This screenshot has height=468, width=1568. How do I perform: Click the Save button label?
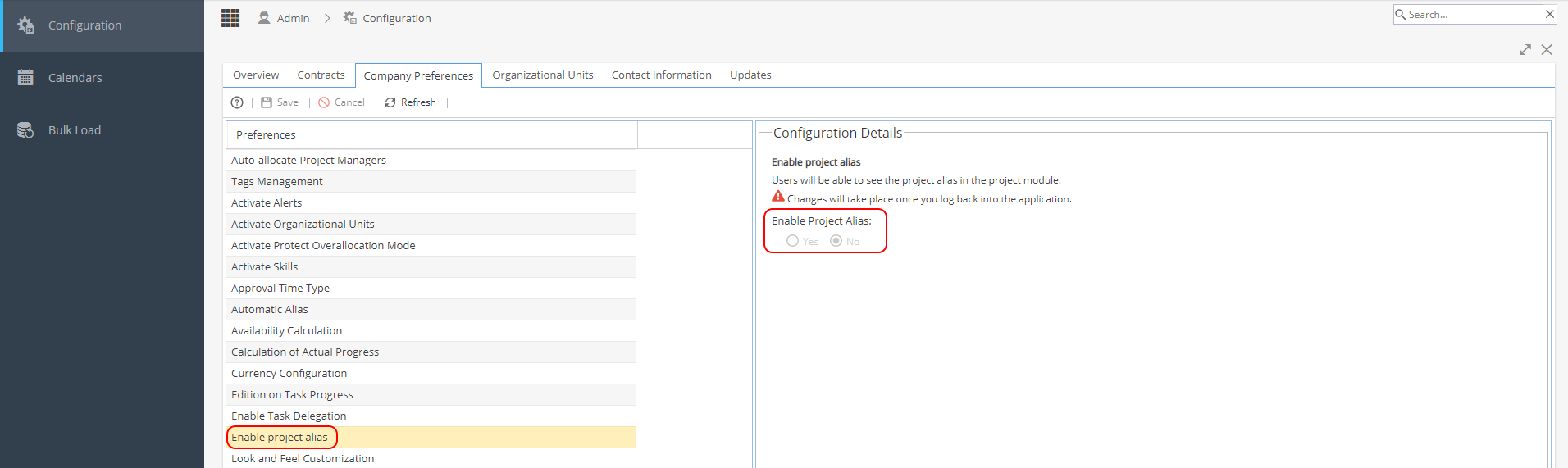(288, 102)
